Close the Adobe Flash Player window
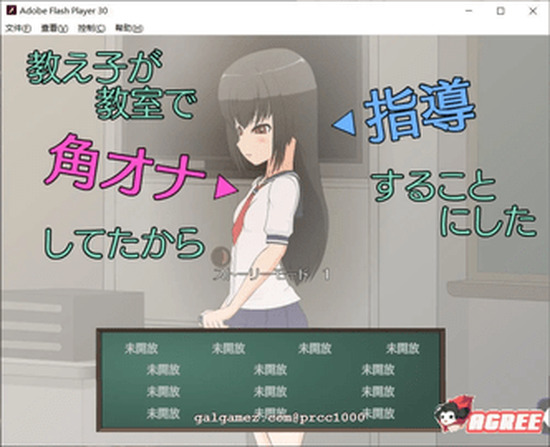This screenshot has width=550, height=447. click(x=533, y=11)
